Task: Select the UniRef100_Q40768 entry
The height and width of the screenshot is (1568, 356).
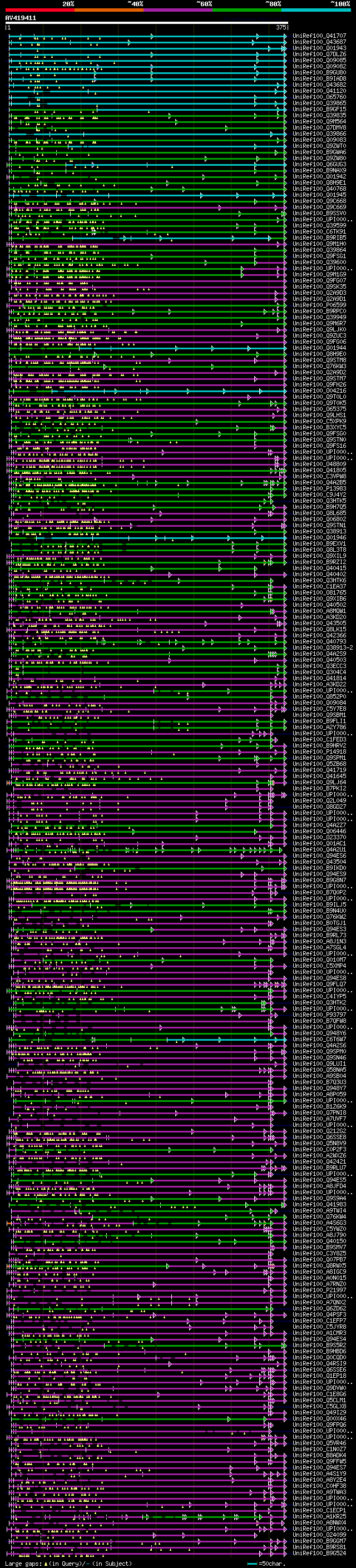Action: (319, 189)
